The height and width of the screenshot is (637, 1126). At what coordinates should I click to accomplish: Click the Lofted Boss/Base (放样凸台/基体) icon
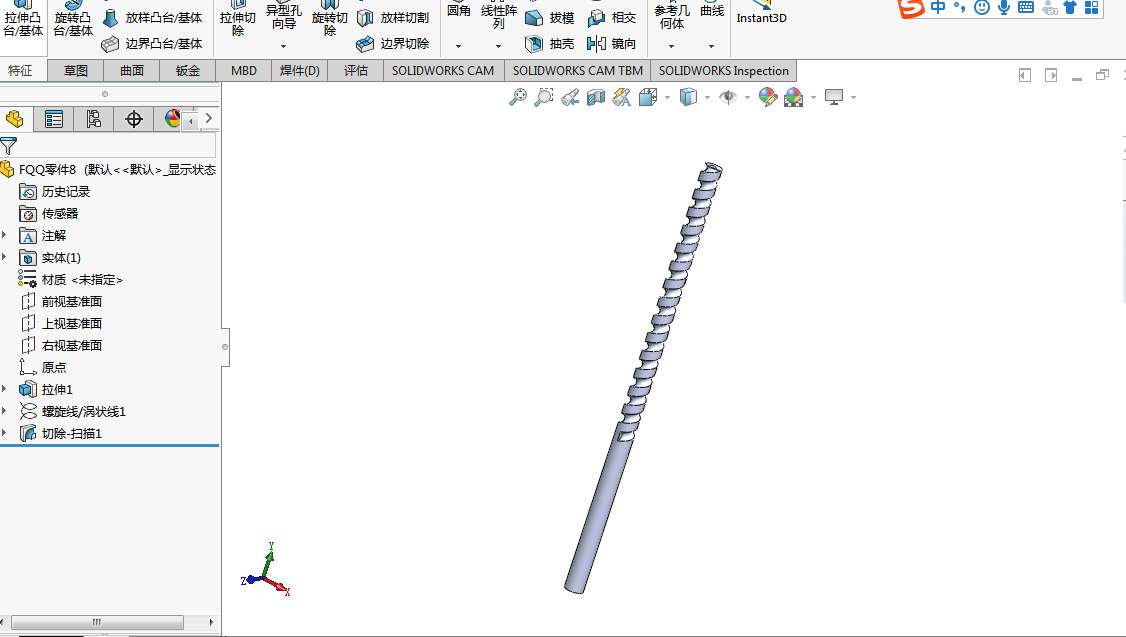point(110,18)
